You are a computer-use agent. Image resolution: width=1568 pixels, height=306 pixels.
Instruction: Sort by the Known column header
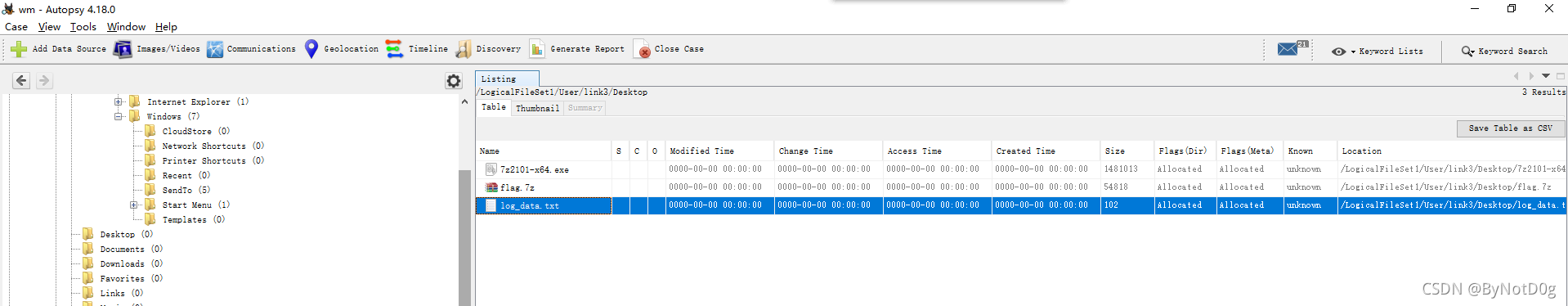[x=1310, y=151]
